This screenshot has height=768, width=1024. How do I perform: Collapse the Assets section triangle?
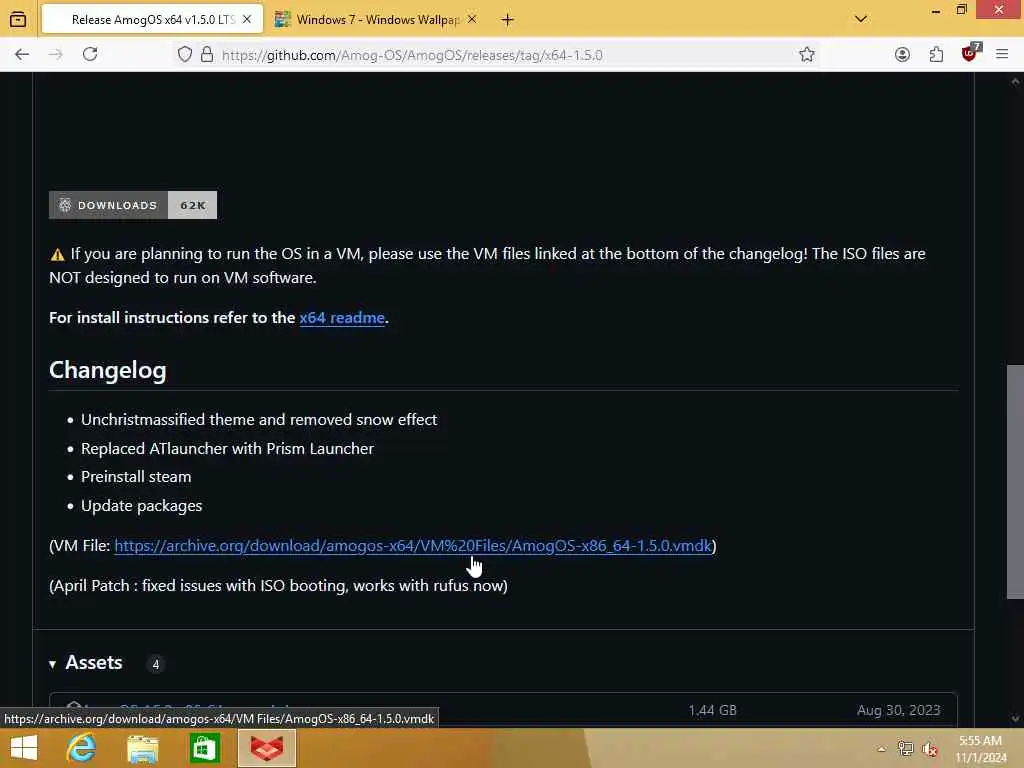coord(52,664)
